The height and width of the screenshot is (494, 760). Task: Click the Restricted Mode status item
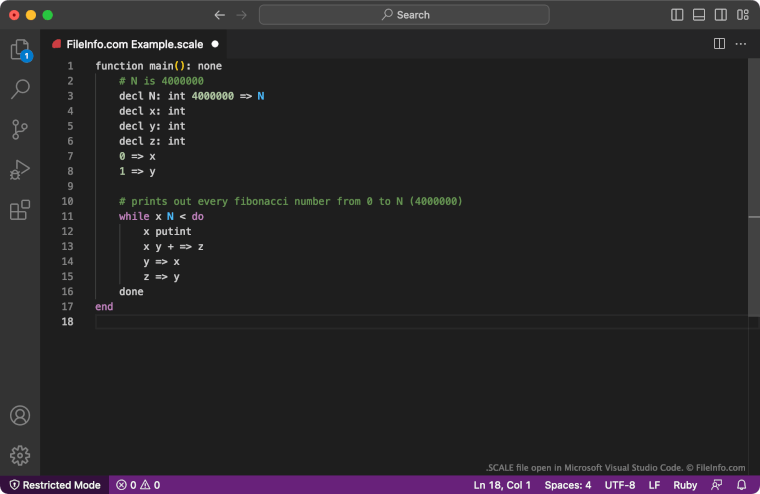(54, 485)
